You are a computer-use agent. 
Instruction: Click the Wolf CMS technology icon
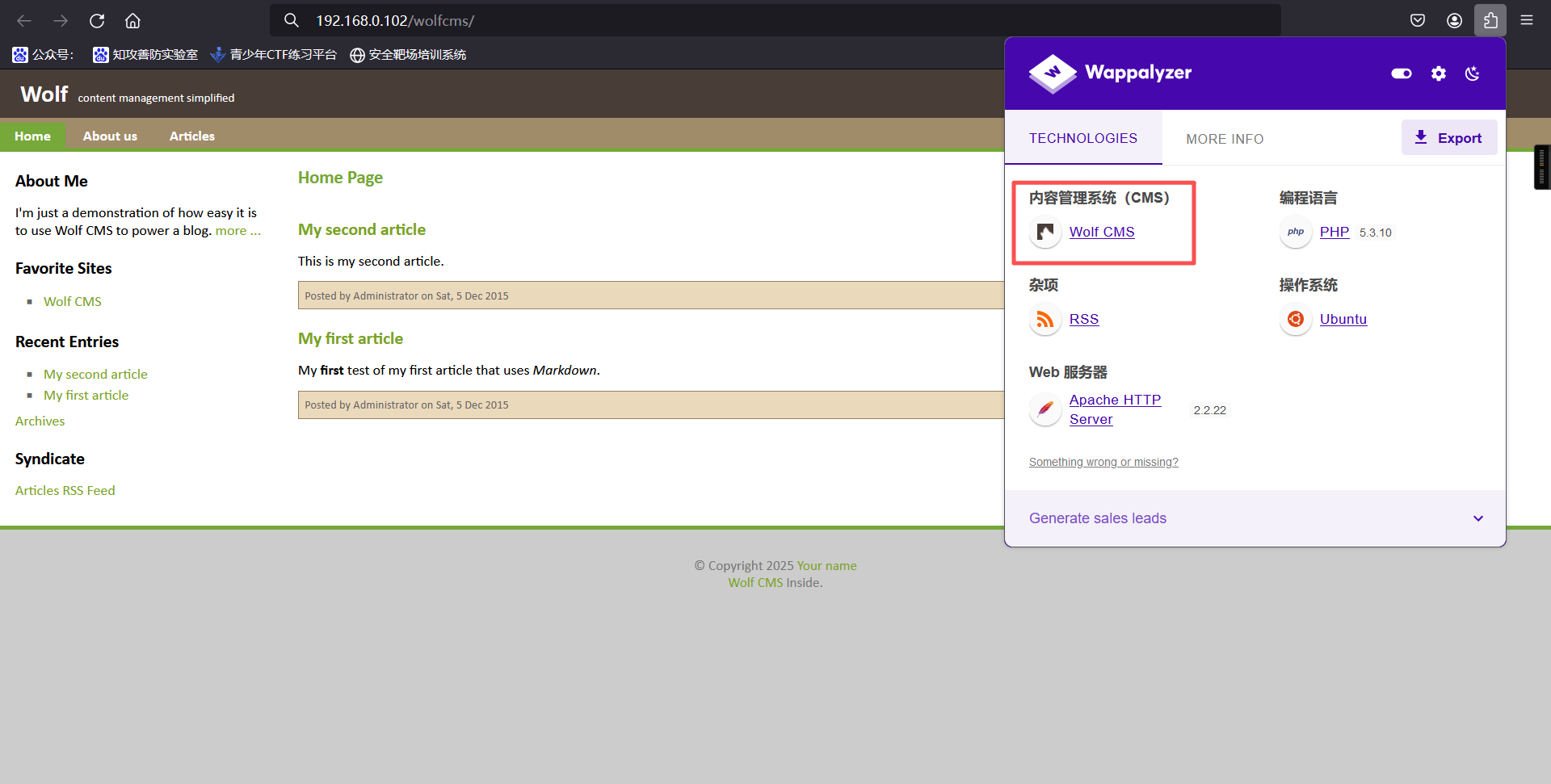click(x=1045, y=233)
